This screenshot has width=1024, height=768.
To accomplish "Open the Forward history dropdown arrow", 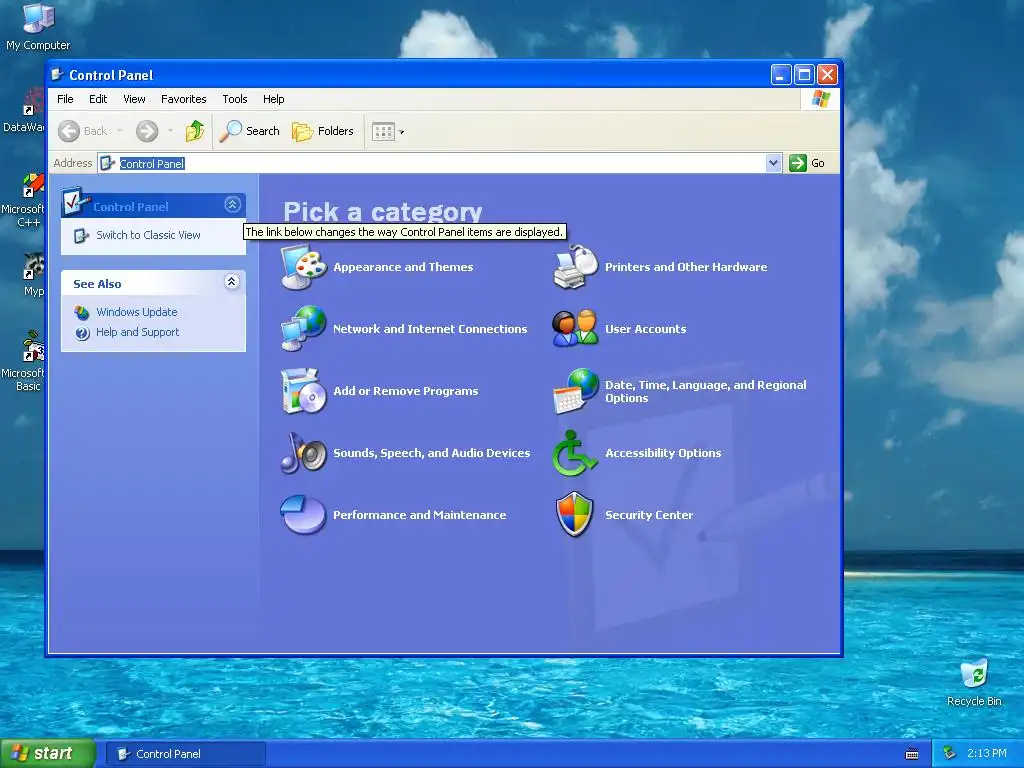I will tap(170, 131).
